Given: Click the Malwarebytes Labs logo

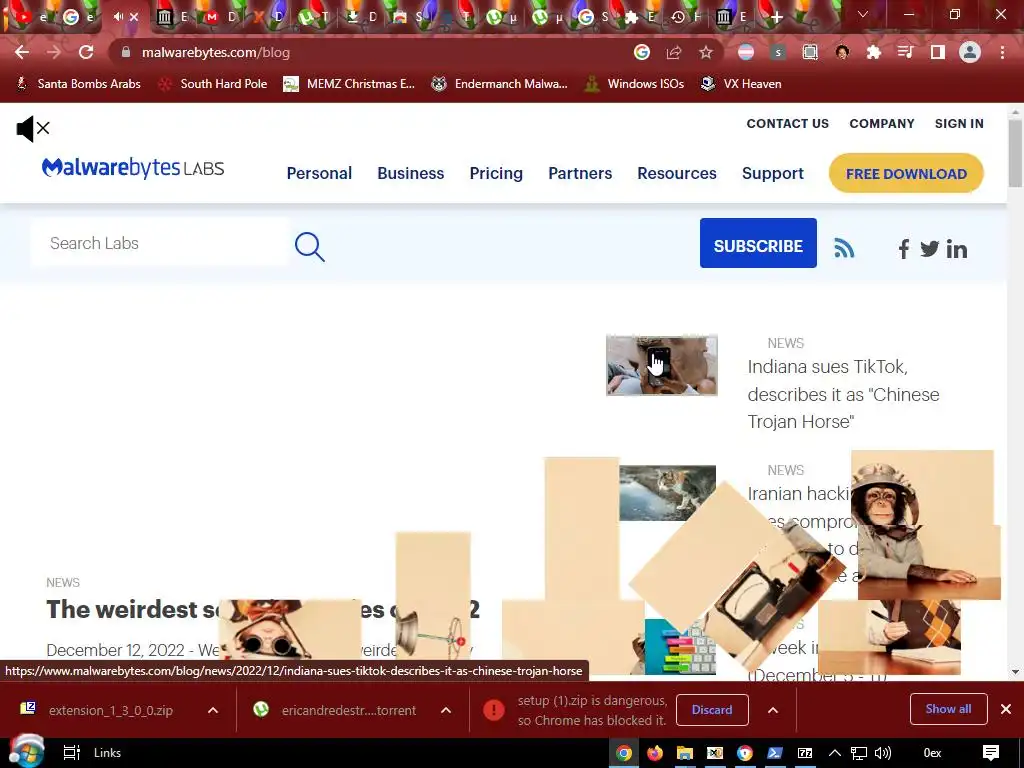Looking at the screenshot, I should coord(133,168).
